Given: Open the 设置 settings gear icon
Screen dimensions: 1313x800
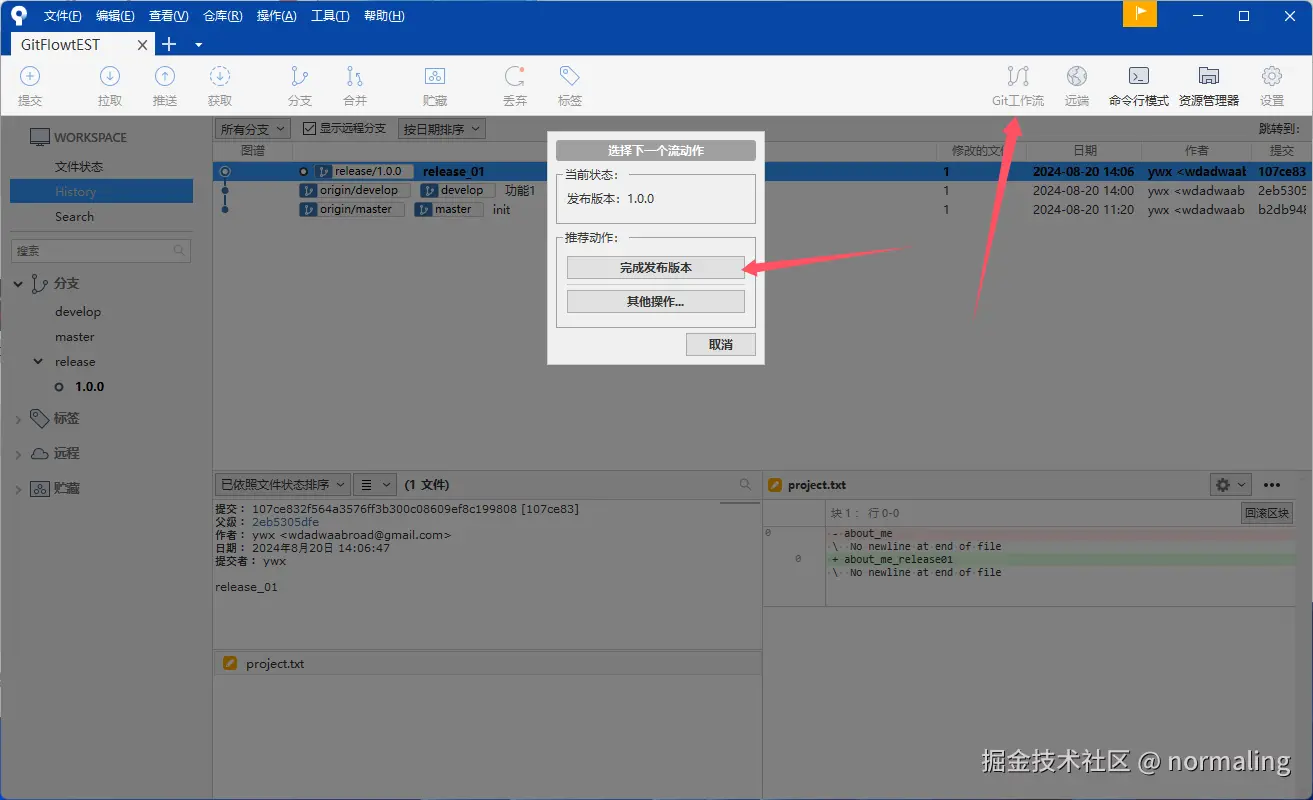Looking at the screenshot, I should click(x=1272, y=77).
